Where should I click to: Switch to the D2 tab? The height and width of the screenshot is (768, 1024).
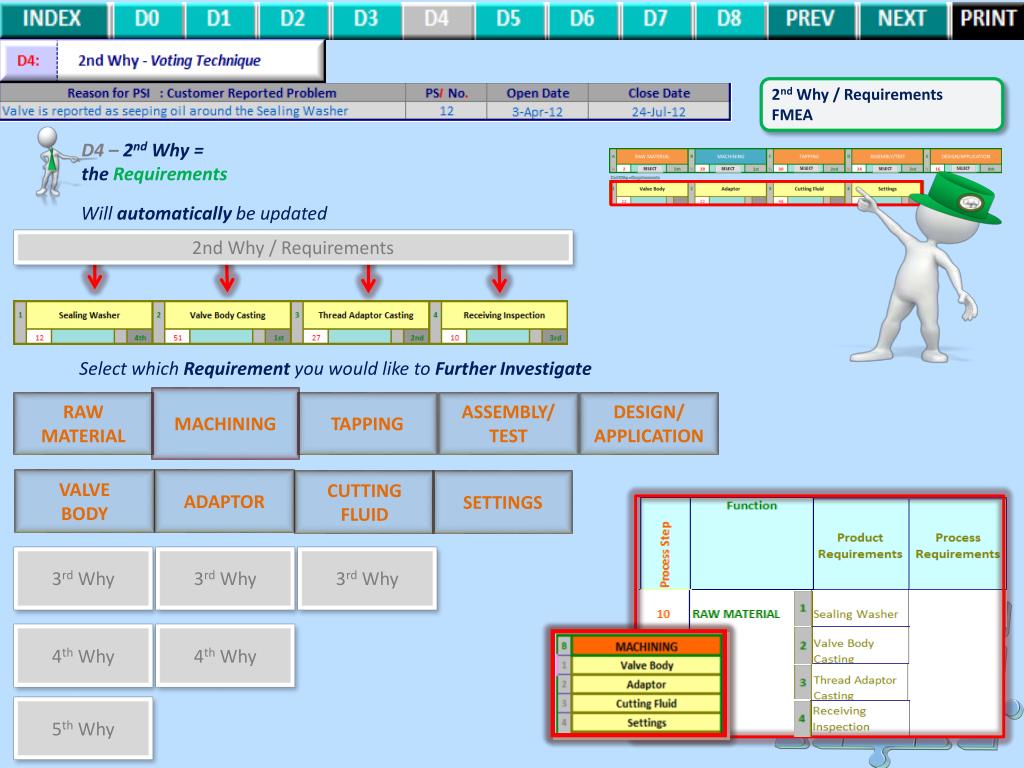293,18
